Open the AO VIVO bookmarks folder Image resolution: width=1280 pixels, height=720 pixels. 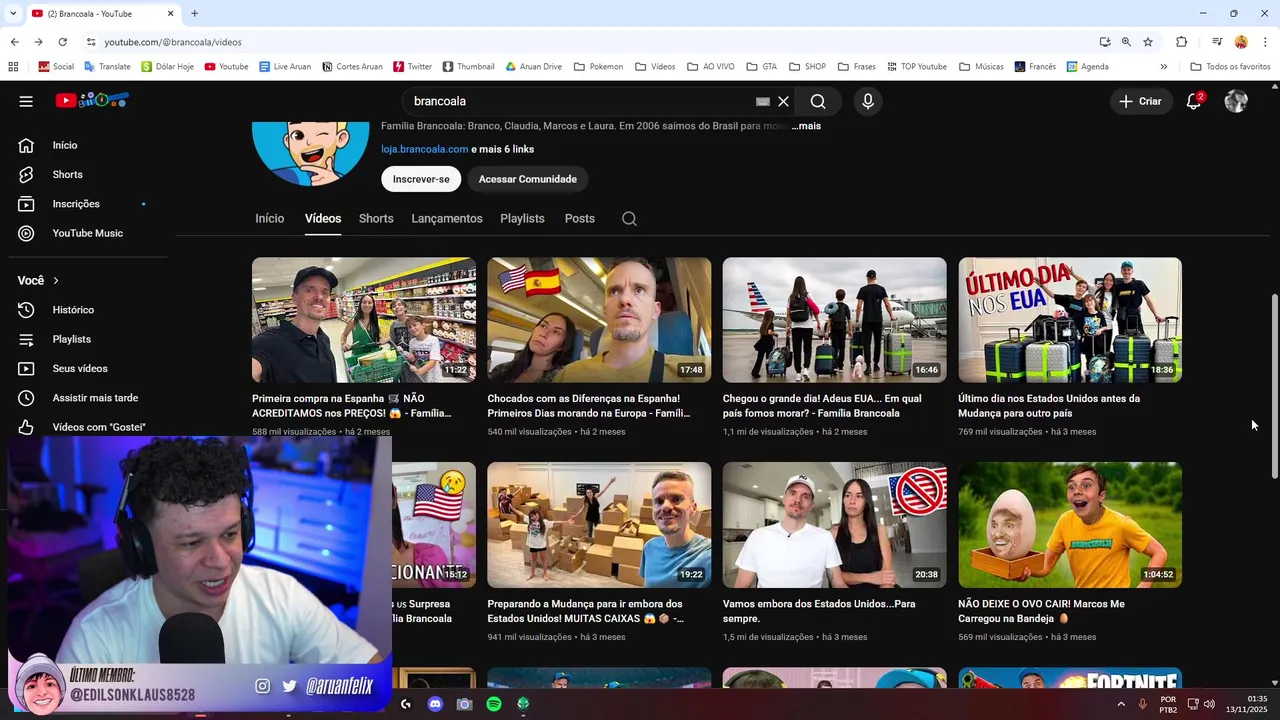tap(711, 67)
